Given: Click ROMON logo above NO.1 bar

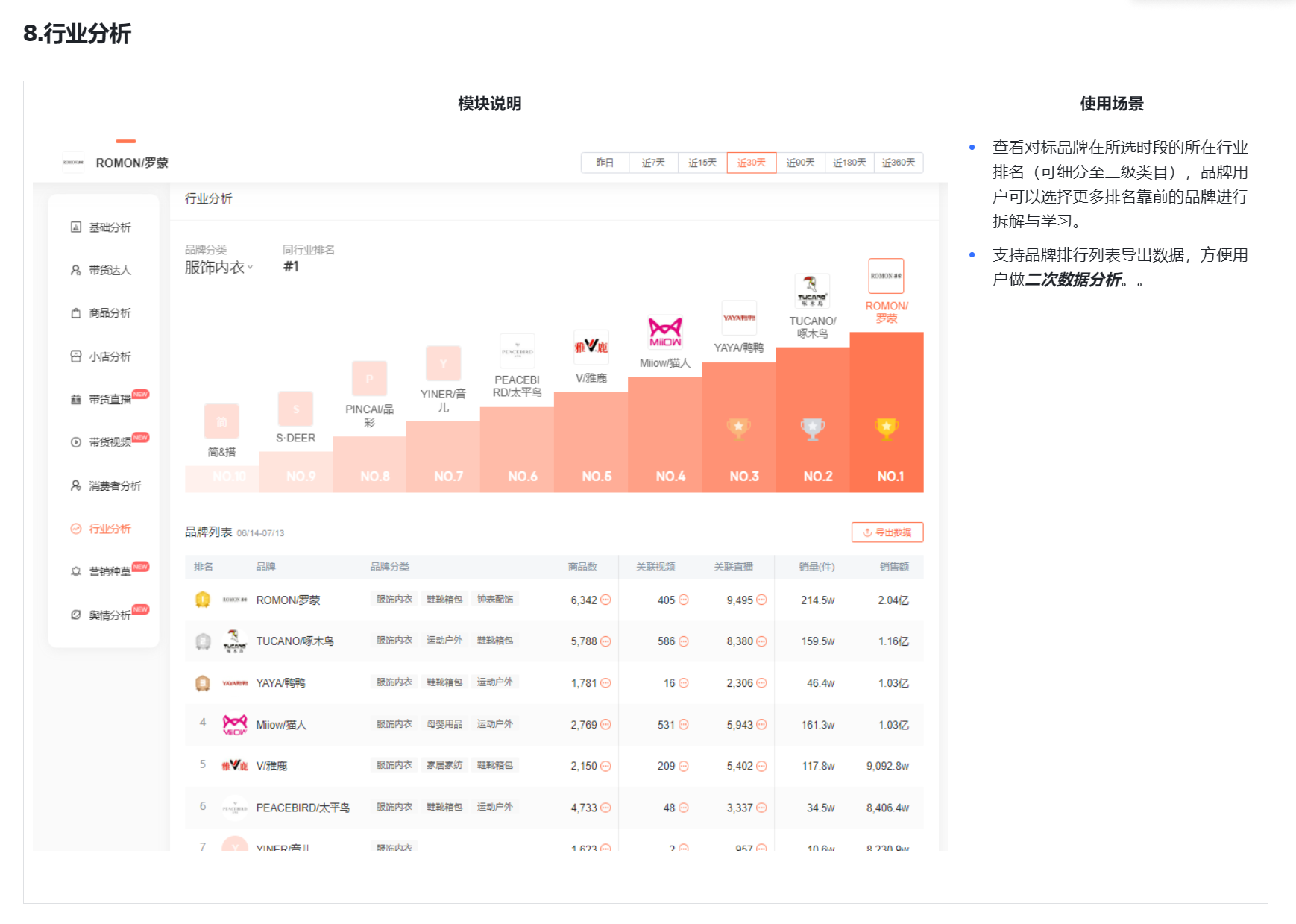Looking at the screenshot, I should 886,276.
